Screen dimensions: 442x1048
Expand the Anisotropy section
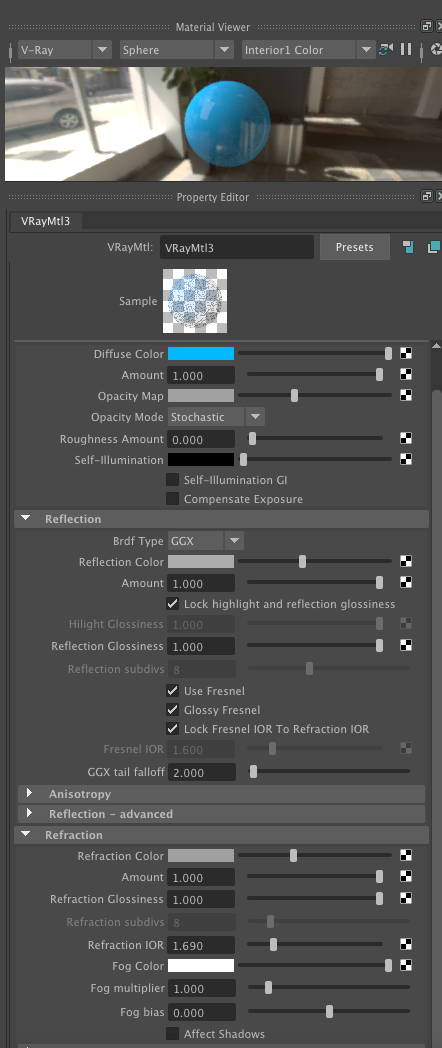(29, 793)
